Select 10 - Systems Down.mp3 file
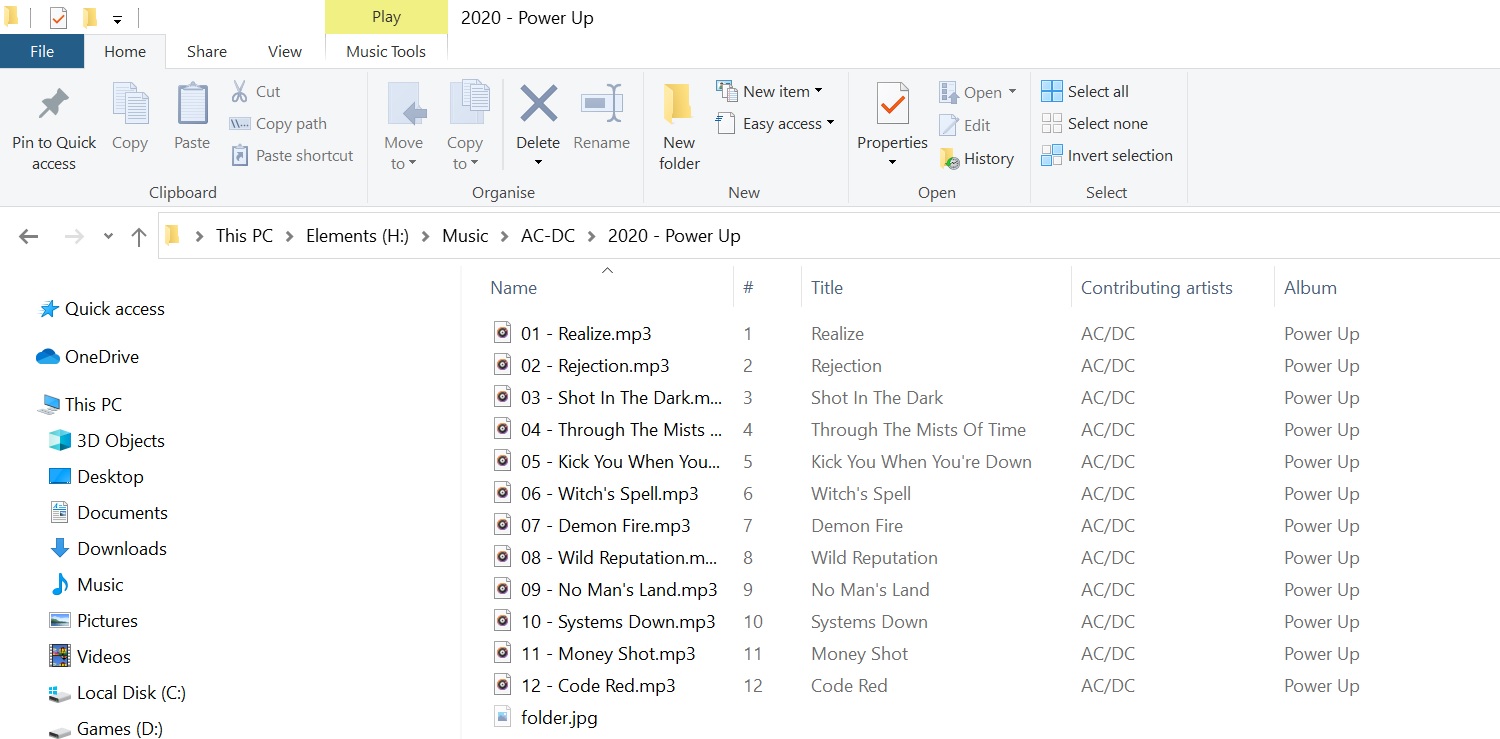 (x=605, y=622)
